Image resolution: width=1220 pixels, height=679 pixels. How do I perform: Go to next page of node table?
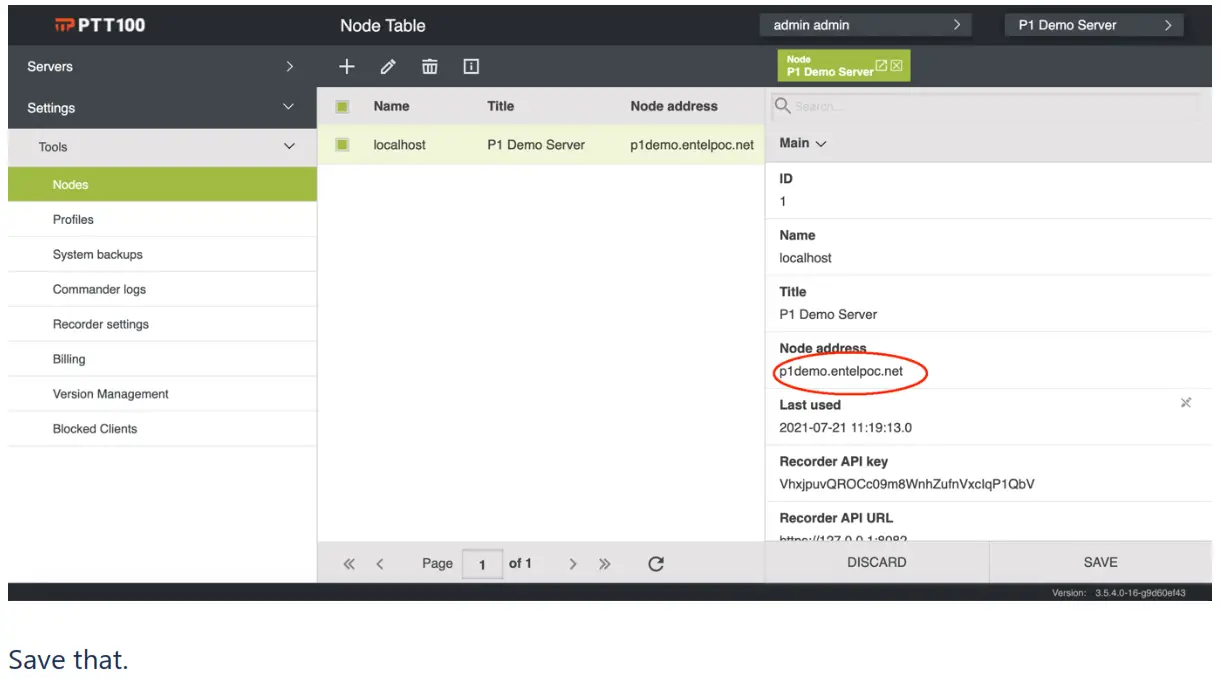click(573, 564)
